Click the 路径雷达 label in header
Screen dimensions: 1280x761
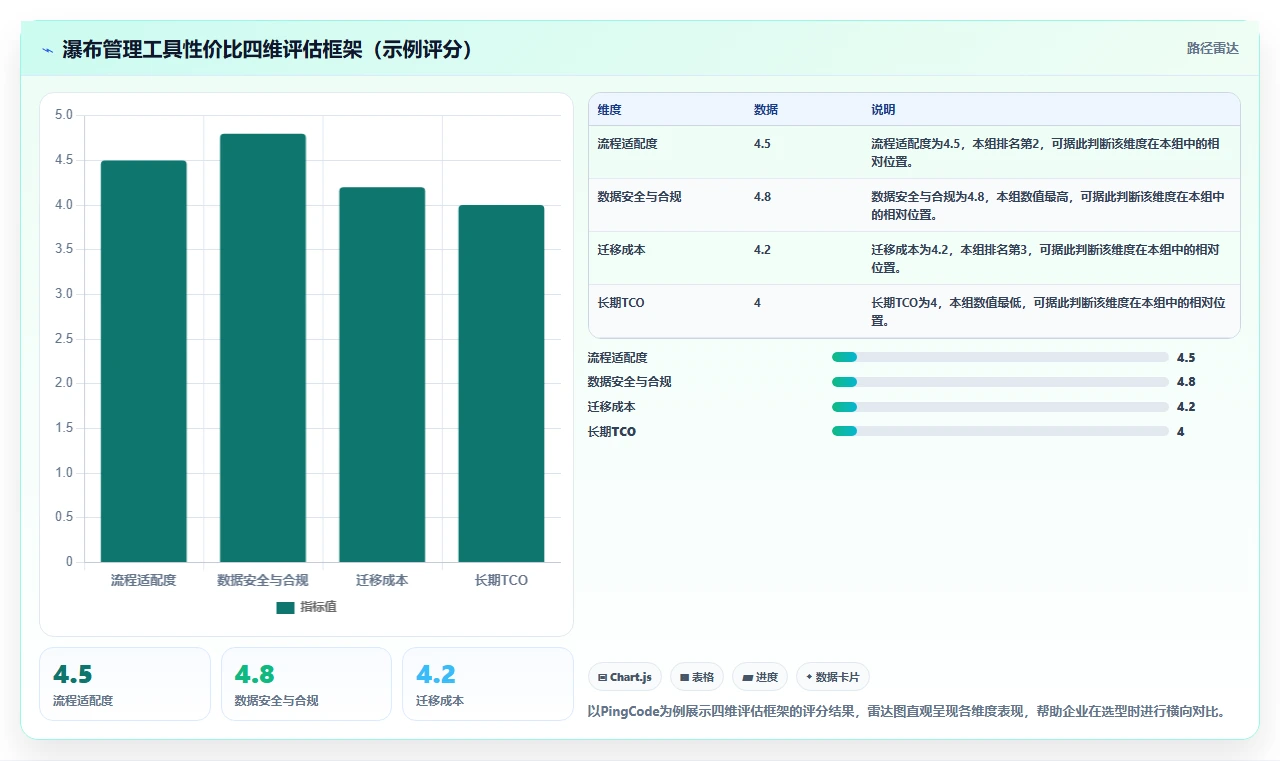pyautogui.click(x=1212, y=48)
